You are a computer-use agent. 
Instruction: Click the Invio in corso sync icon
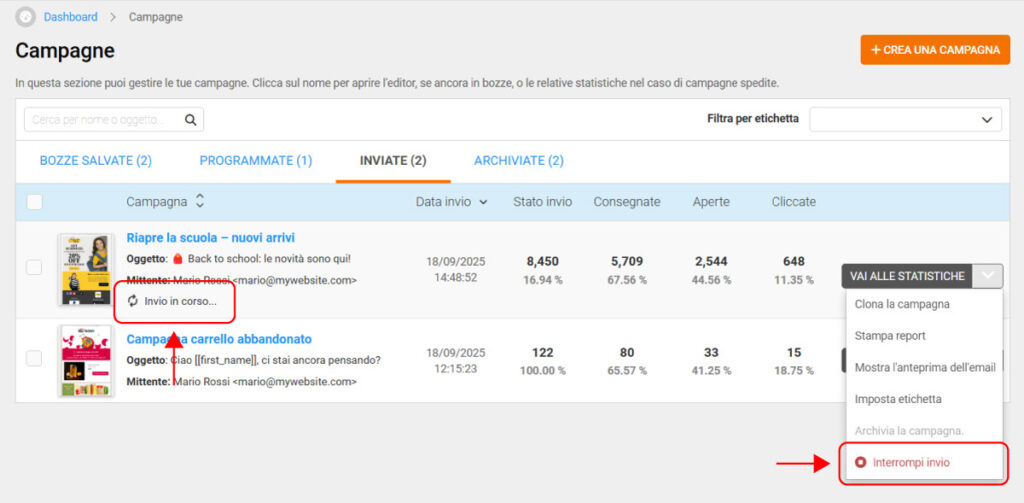tap(133, 301)
